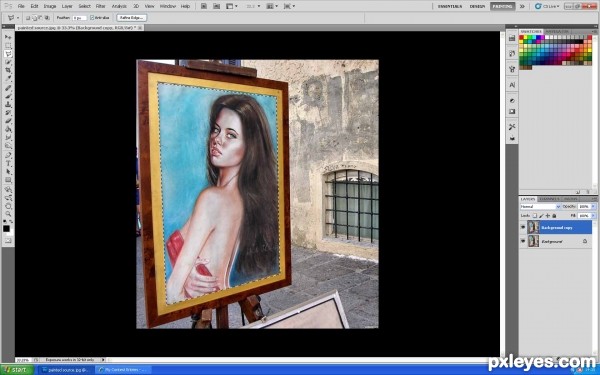
Task: Toggle lock image pixels brush icon
Action: [x=541, y=216]
